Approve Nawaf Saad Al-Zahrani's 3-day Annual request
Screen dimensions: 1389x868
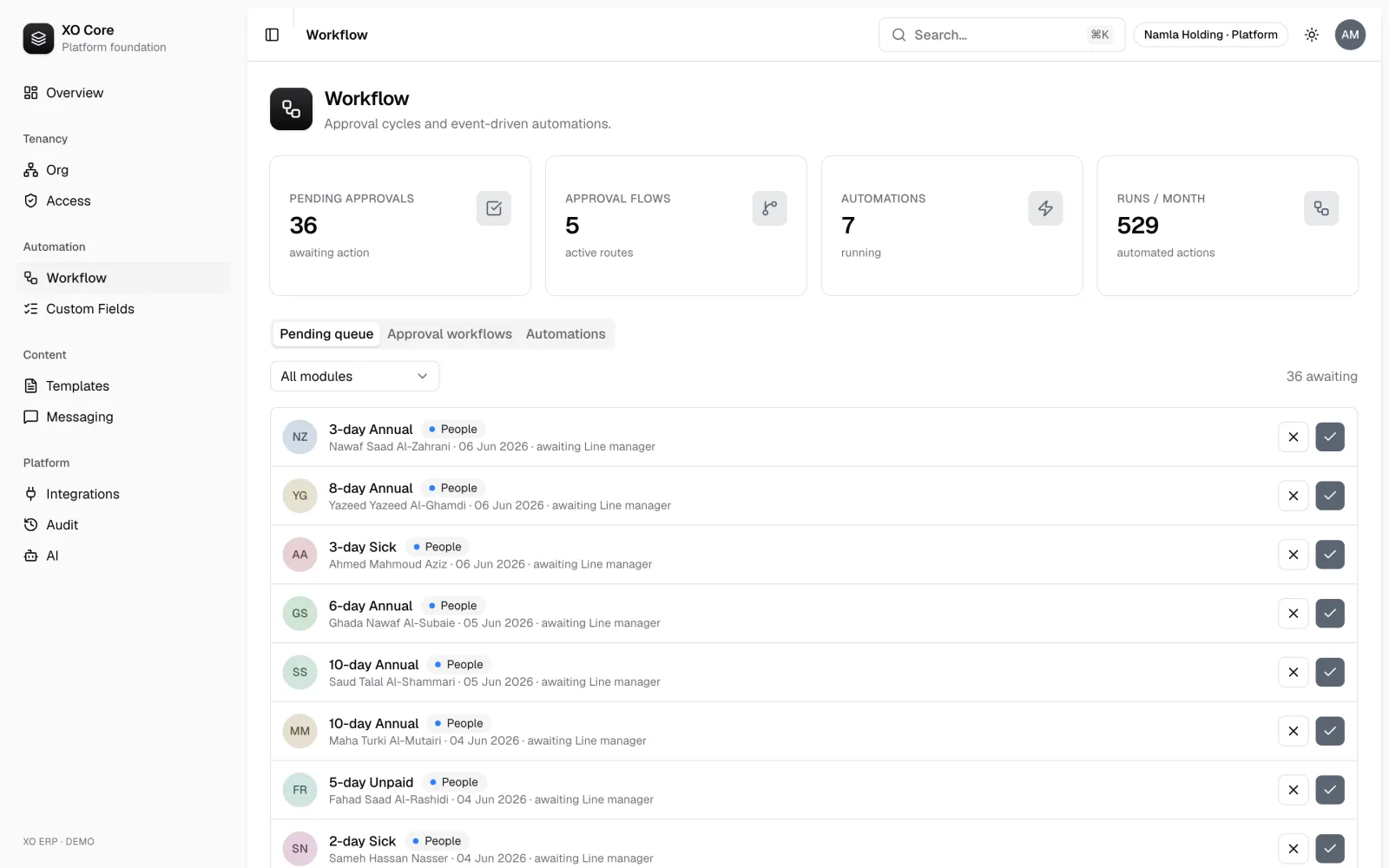coord(1330,437)
